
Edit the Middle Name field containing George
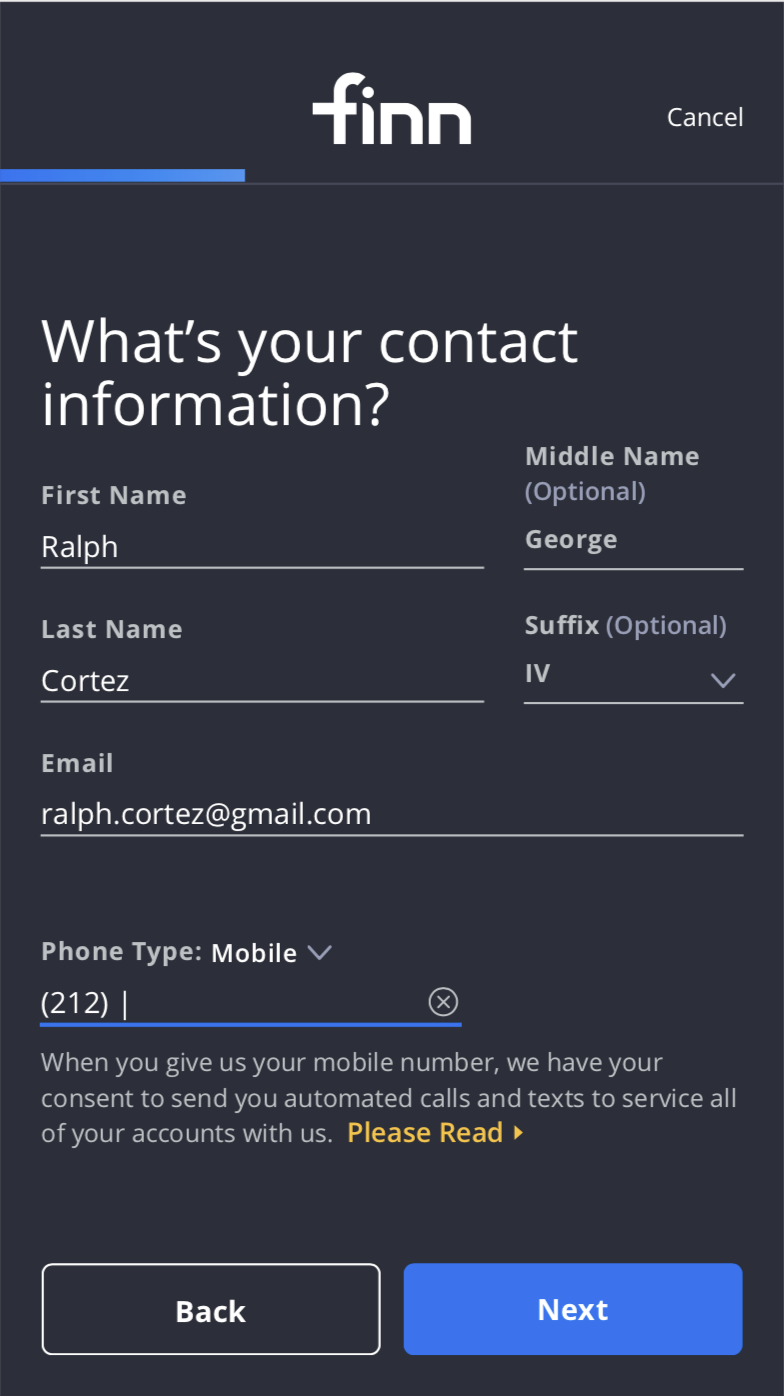click(632, 540)
